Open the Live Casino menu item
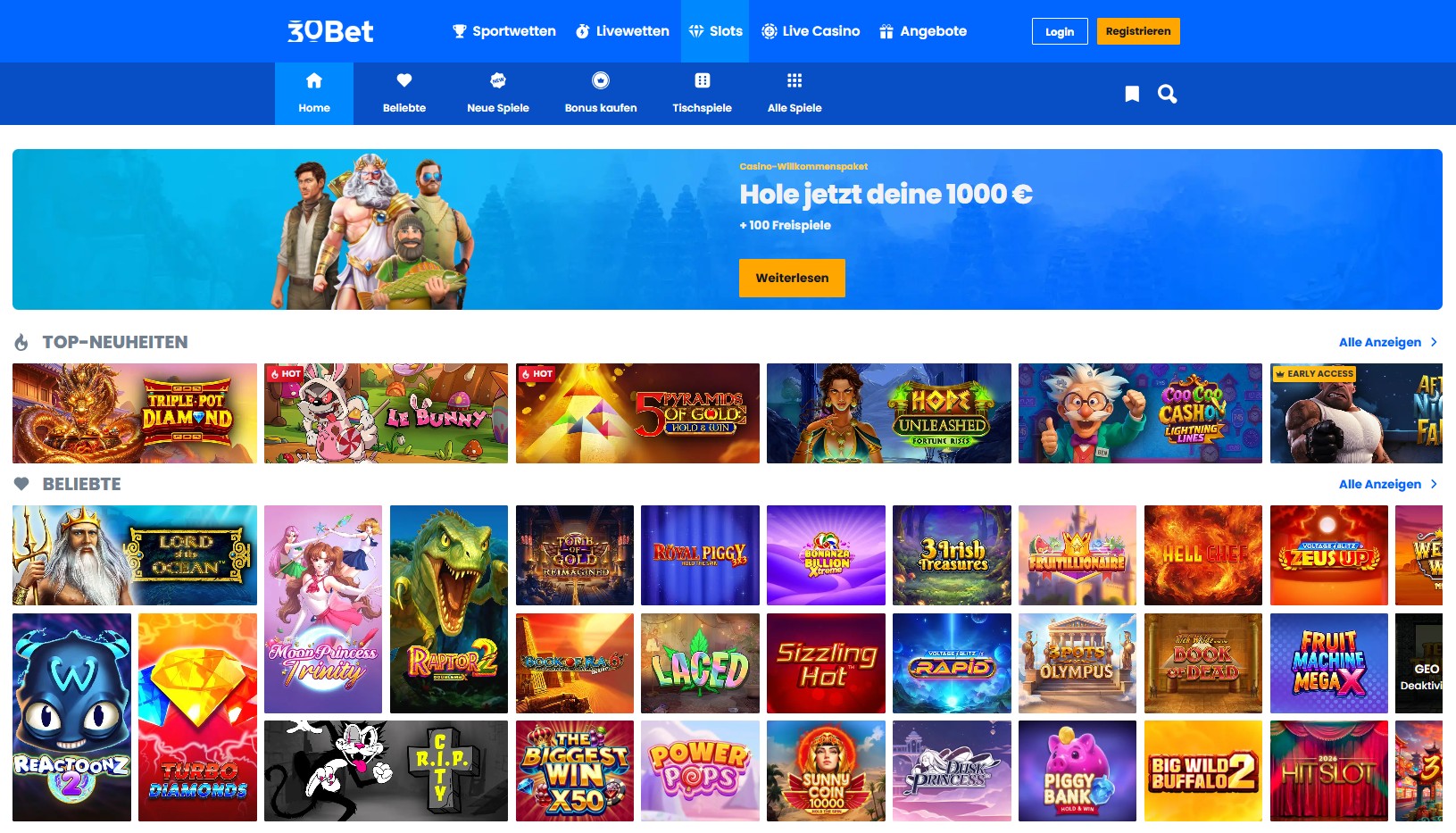This screenshot has width=1456, height=833. tap(811, 31)
